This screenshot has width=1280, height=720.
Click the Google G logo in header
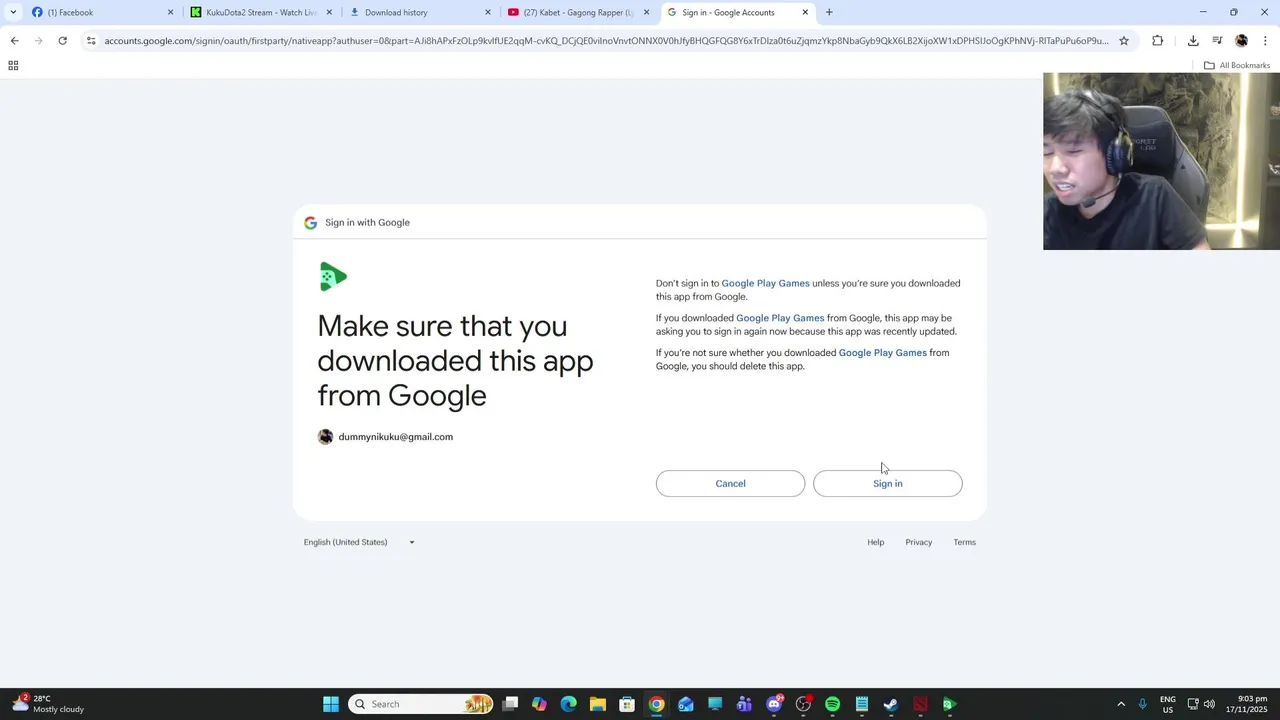point(310,223)
